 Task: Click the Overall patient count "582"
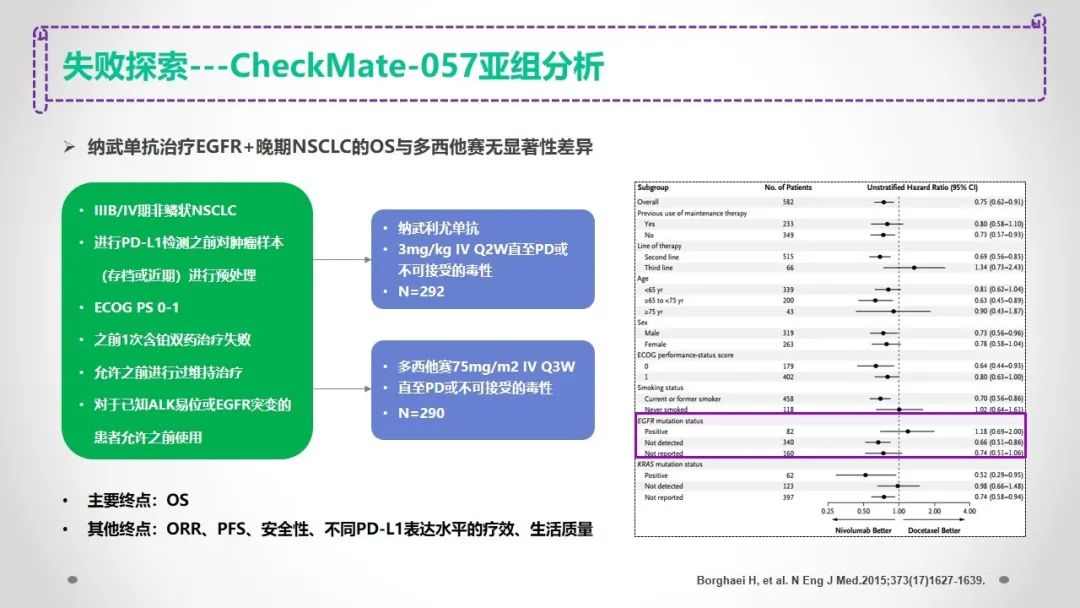click(x=788, y=202)
